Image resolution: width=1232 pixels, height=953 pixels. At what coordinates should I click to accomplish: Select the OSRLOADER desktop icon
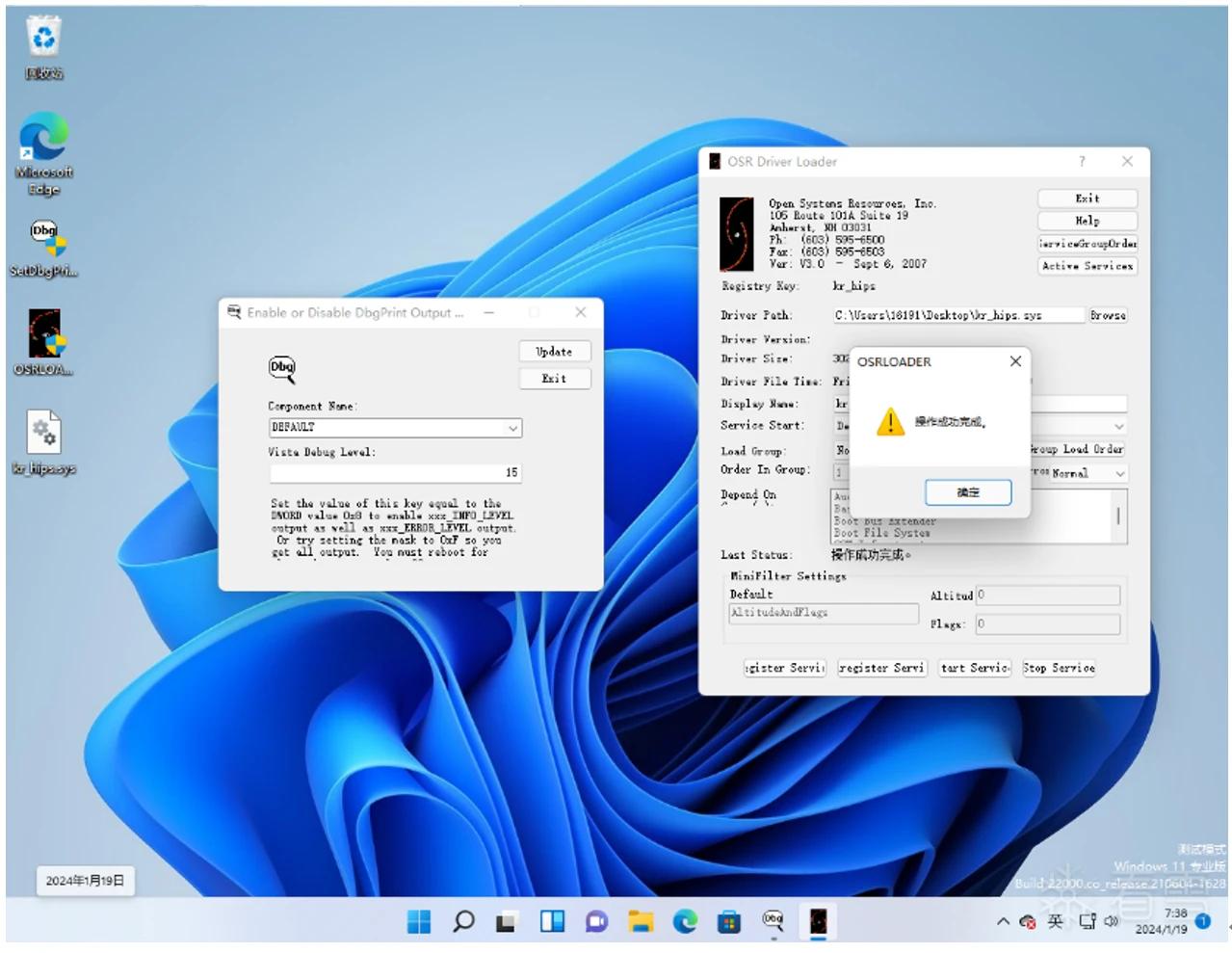[x=44, y=343]
